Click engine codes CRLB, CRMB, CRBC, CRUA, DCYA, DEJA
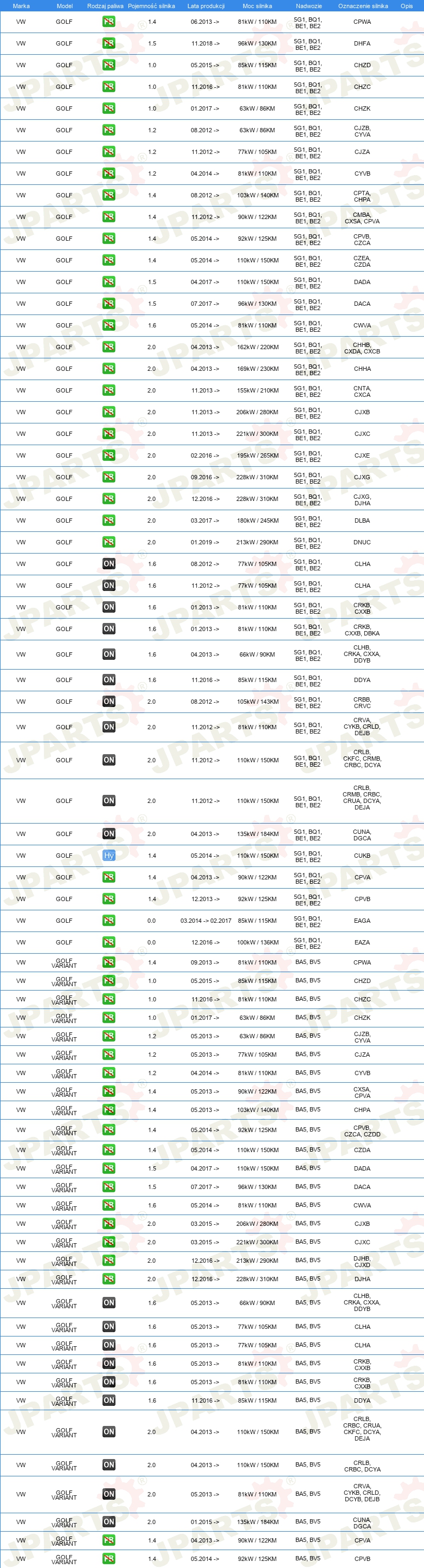Image resolution: width=424 pixels, height=1568 pixels. coord(362,798)
